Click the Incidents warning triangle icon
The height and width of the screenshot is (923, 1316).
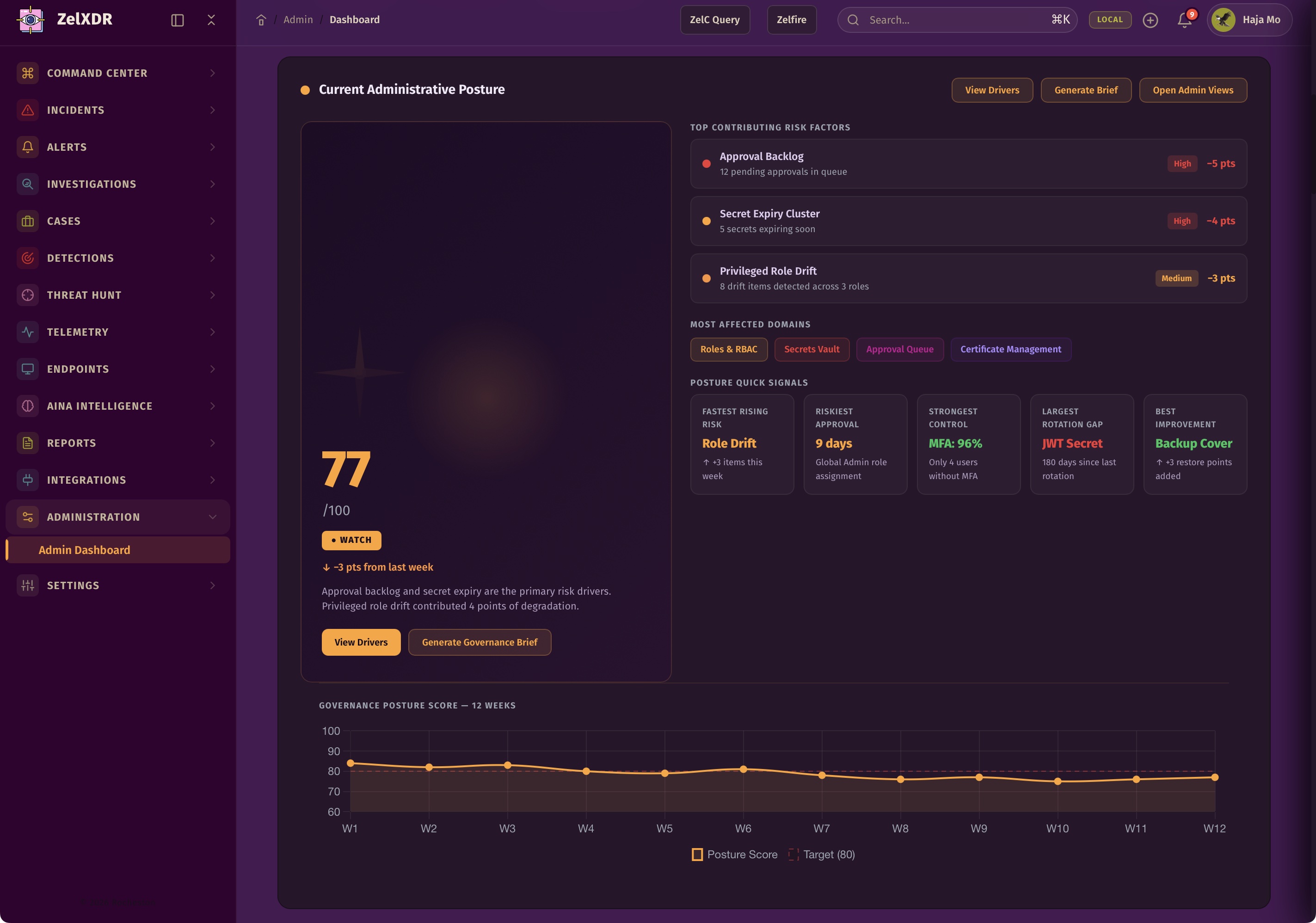[27, 110]
